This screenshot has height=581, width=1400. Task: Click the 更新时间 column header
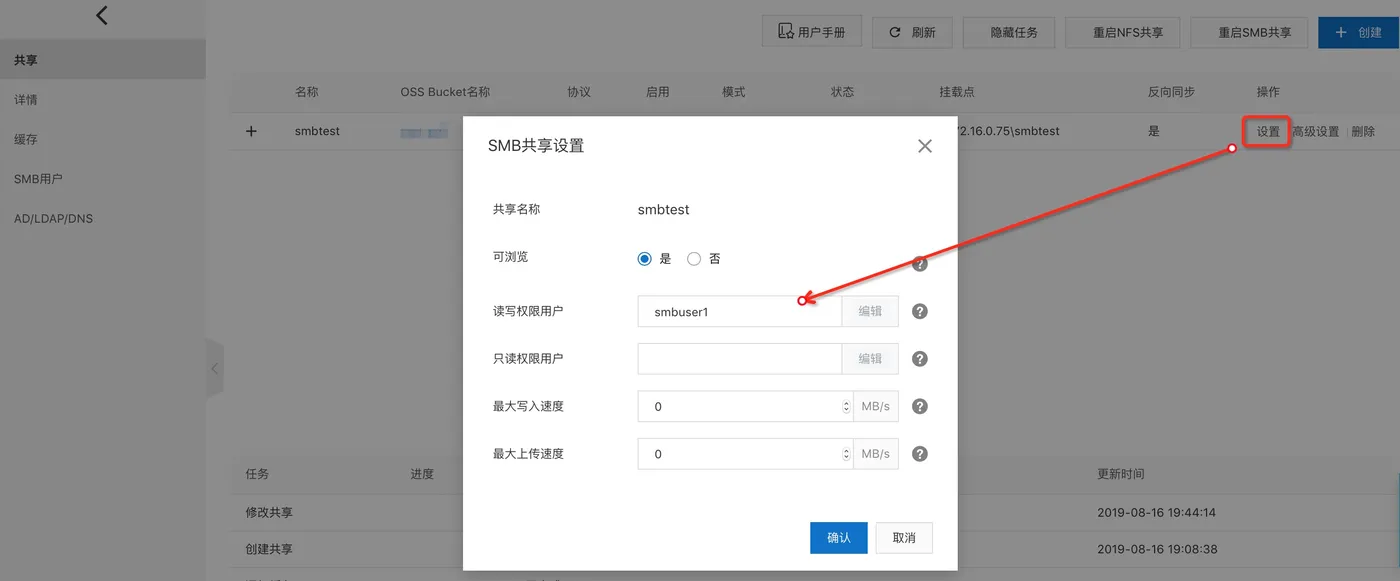[1121, 474]
